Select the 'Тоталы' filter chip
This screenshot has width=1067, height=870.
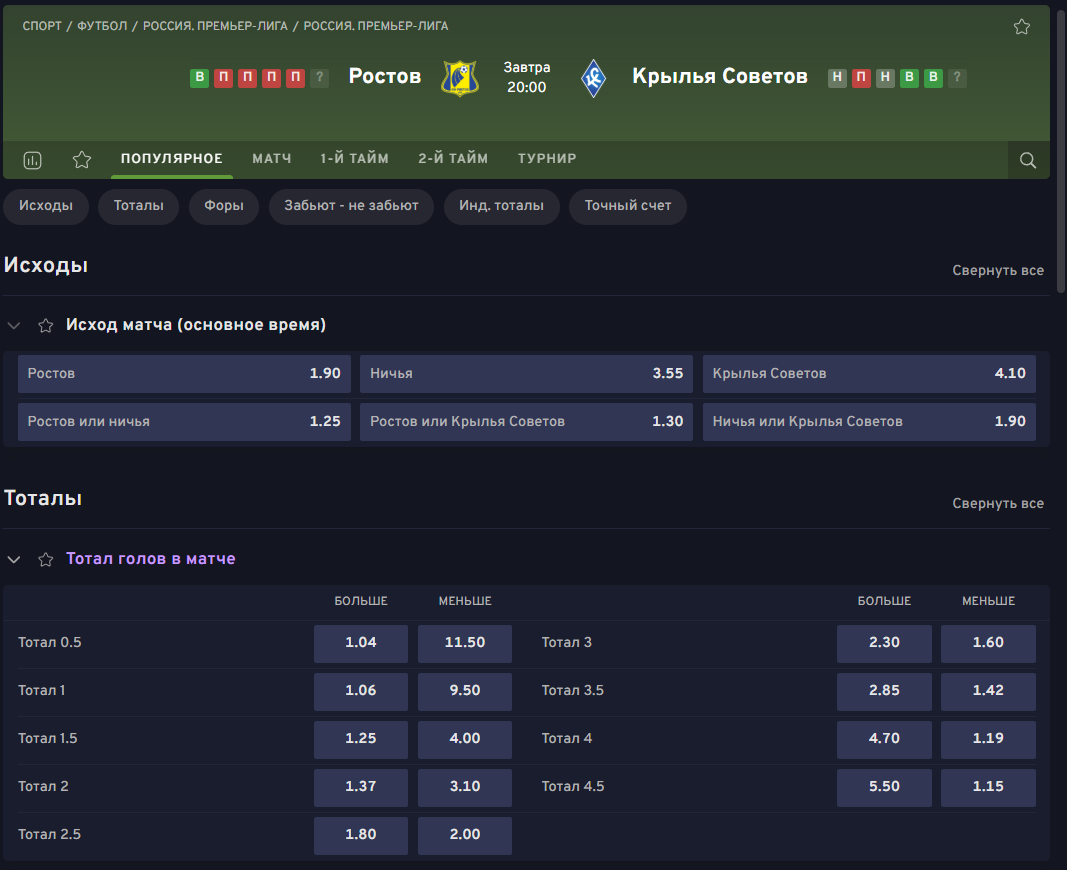pyautogui.click(x=139, y=206)
